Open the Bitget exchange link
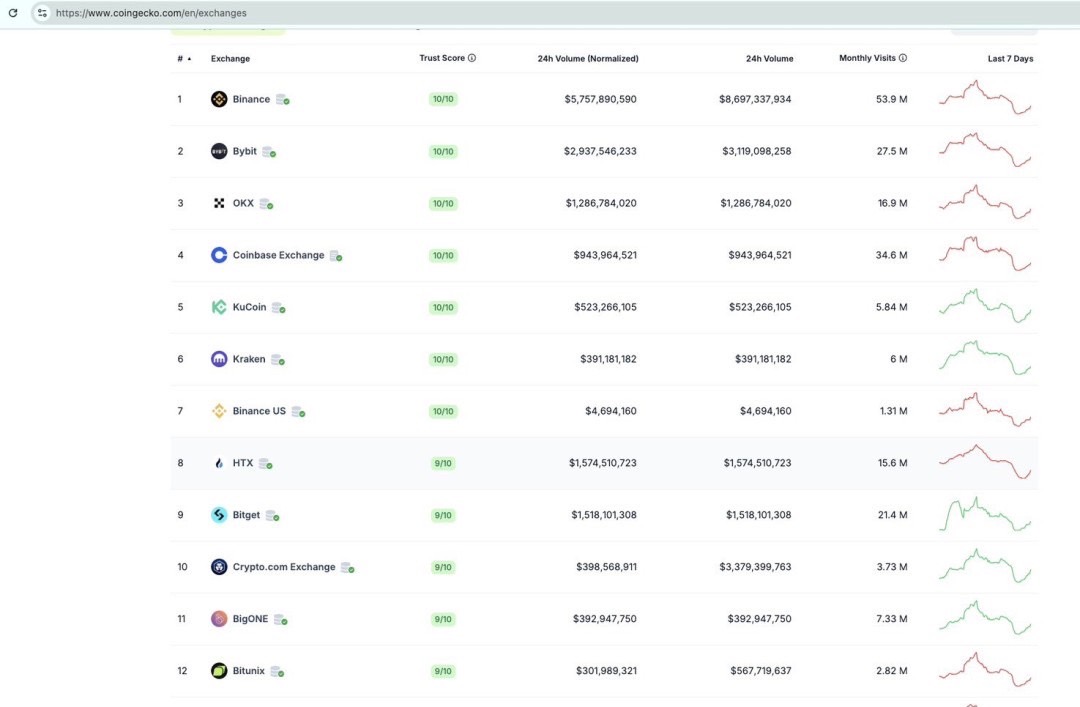This screenshot has width=1080, height=707. (x=246, y=515)
